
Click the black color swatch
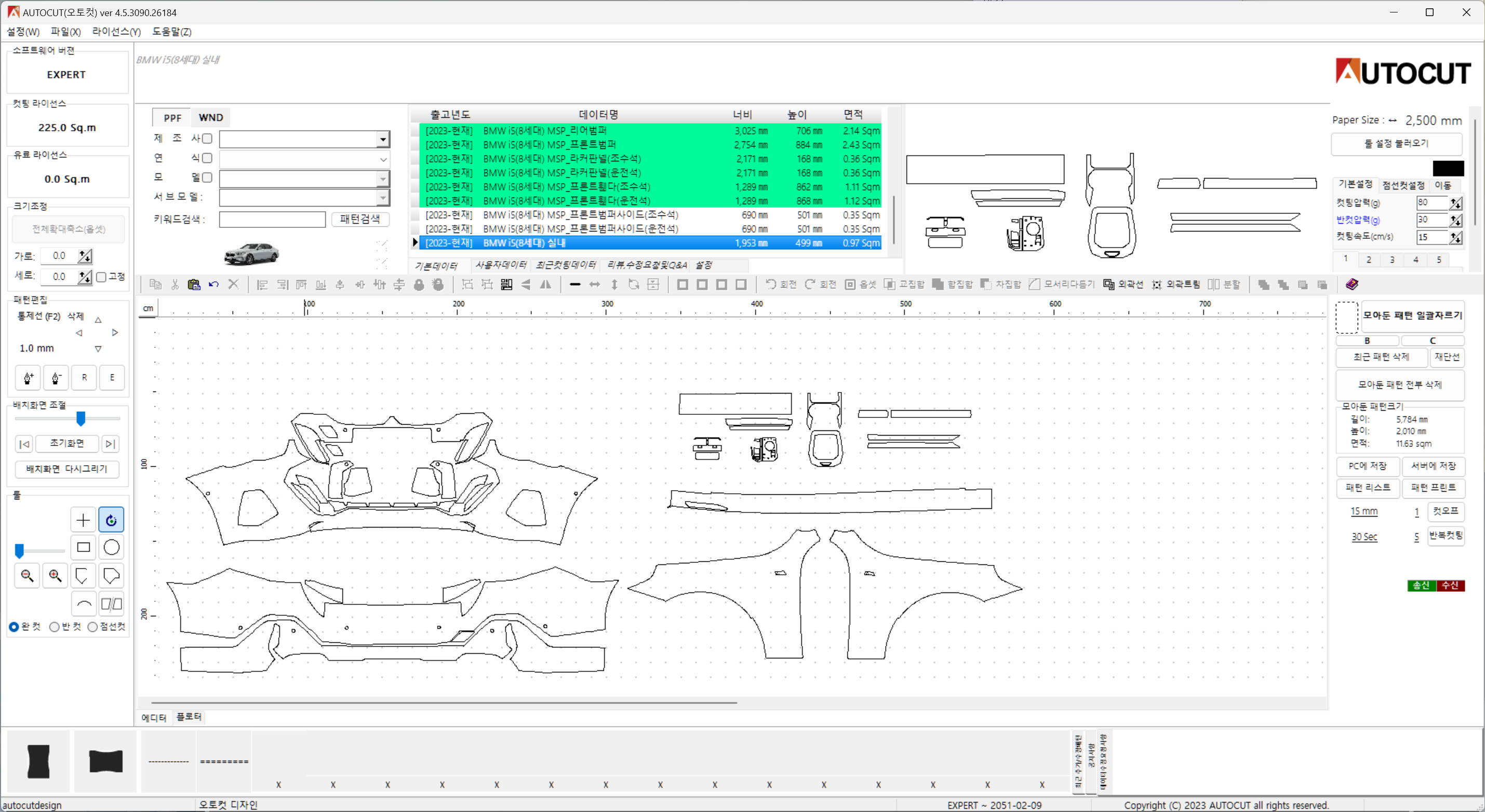(x=1448, y=168)
